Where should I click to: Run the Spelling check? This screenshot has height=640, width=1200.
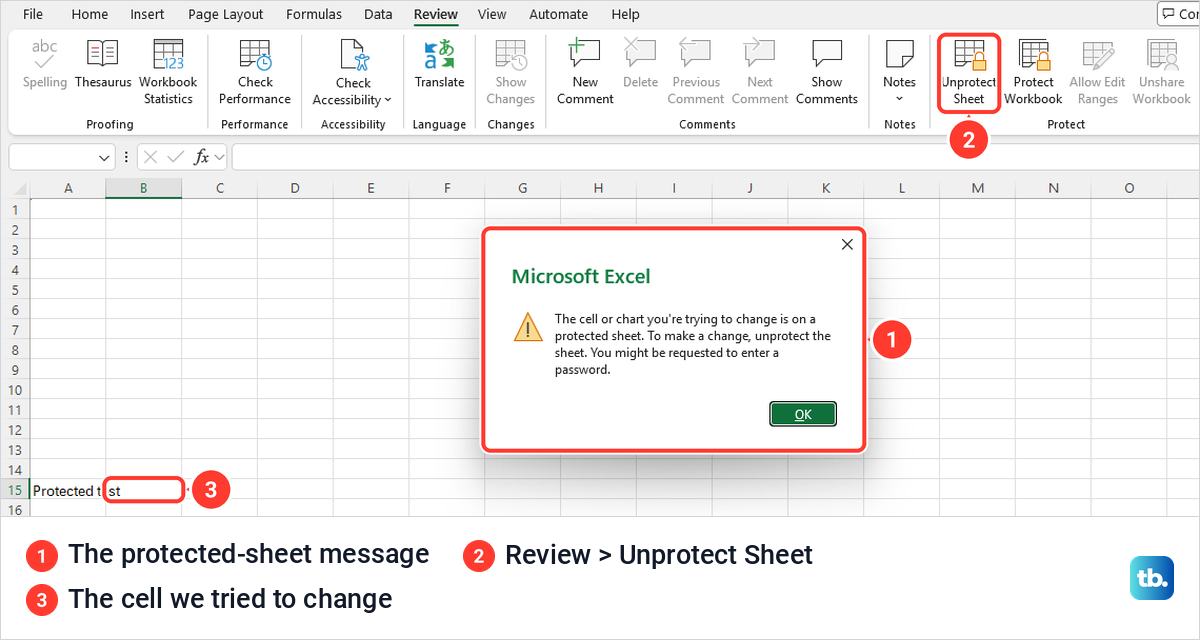point(45,65)
